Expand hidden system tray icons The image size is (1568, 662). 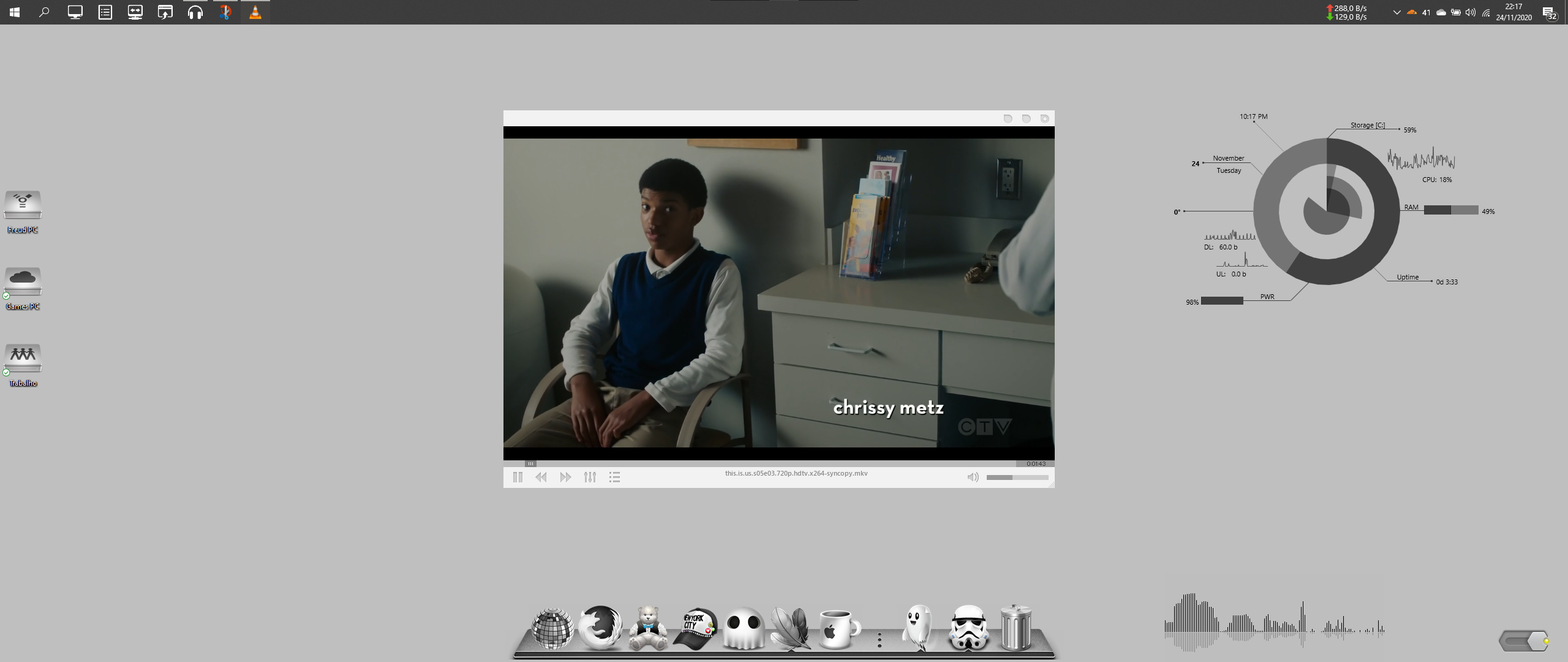(x=1396, y=12)
